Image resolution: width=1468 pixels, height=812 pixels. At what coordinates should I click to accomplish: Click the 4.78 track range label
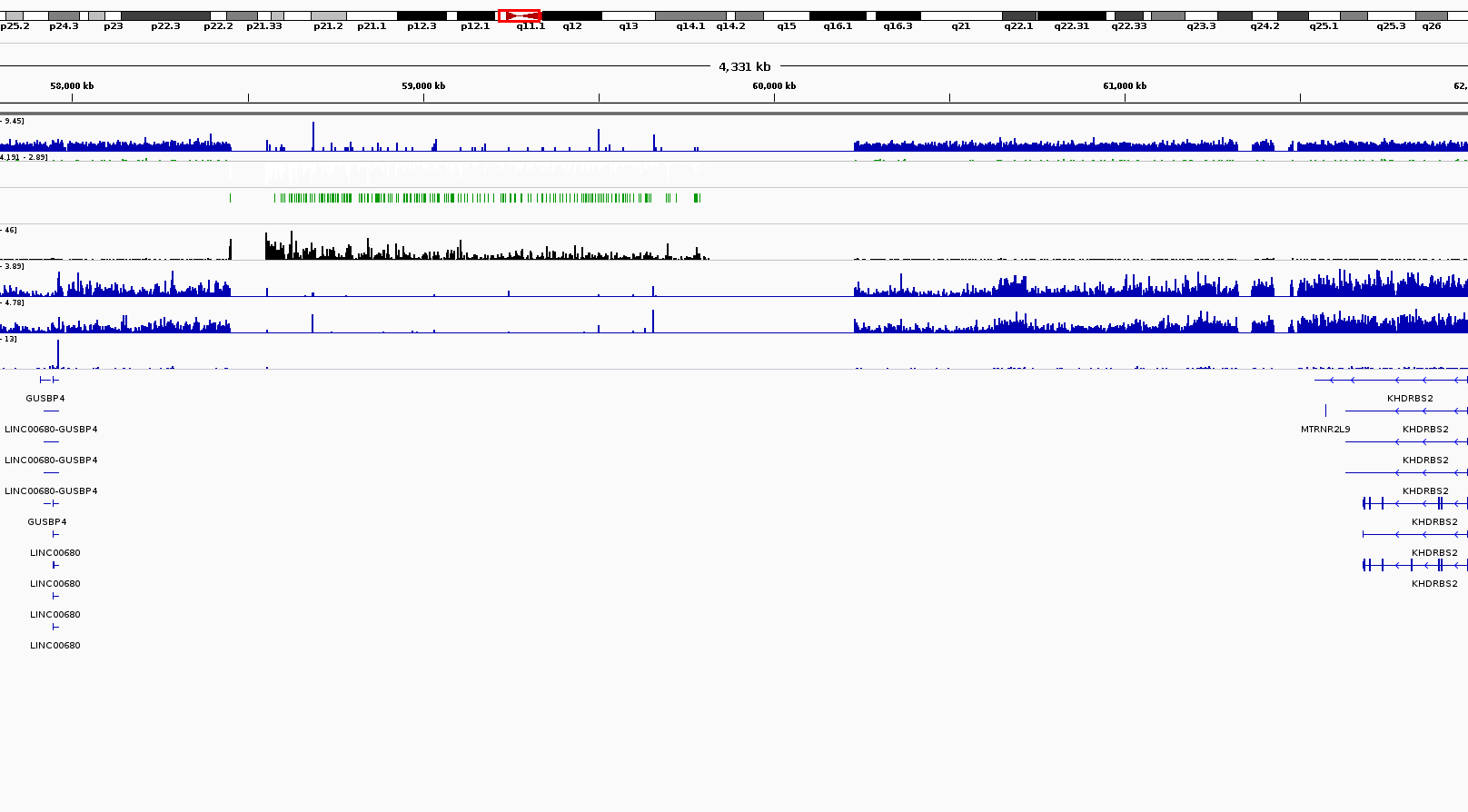13,302
